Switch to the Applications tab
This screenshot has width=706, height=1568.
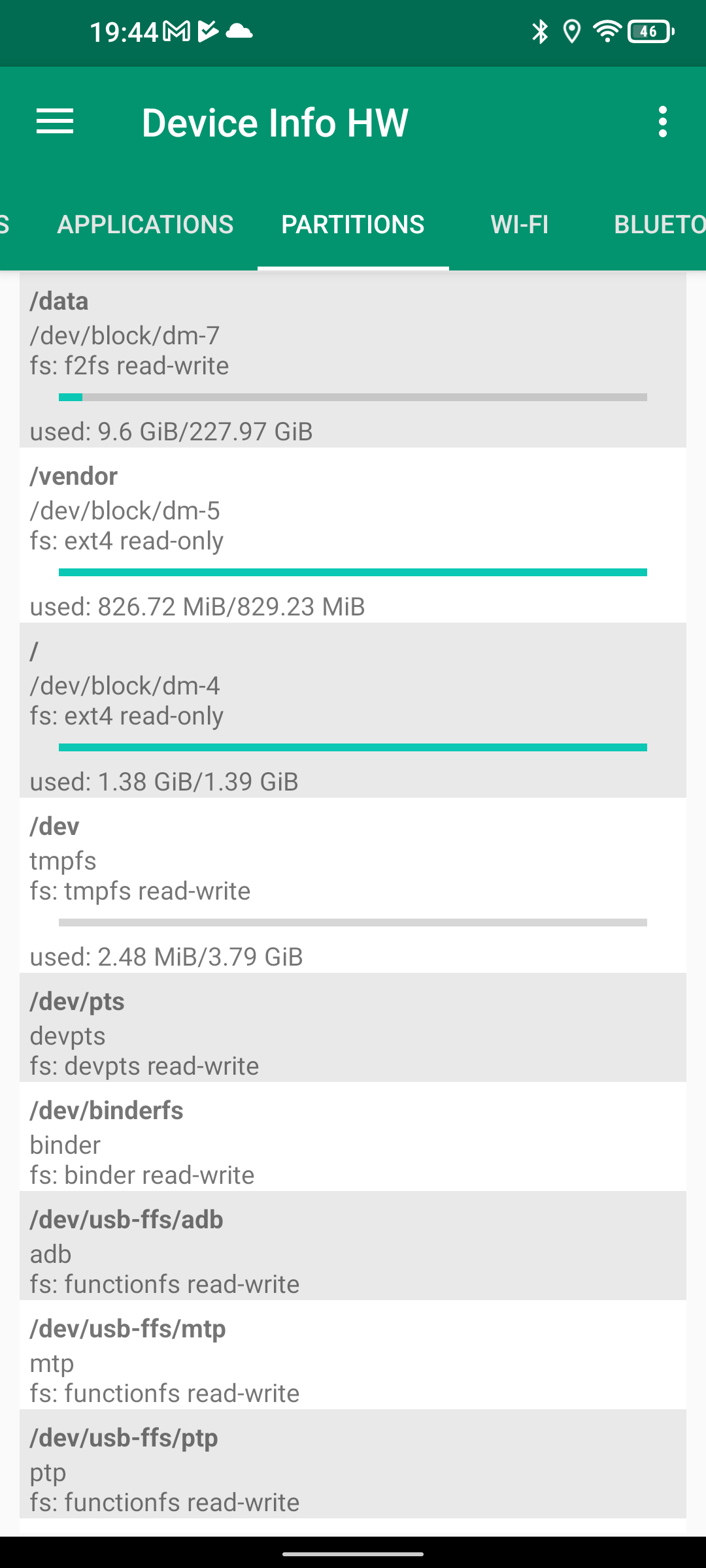point(145,225)
